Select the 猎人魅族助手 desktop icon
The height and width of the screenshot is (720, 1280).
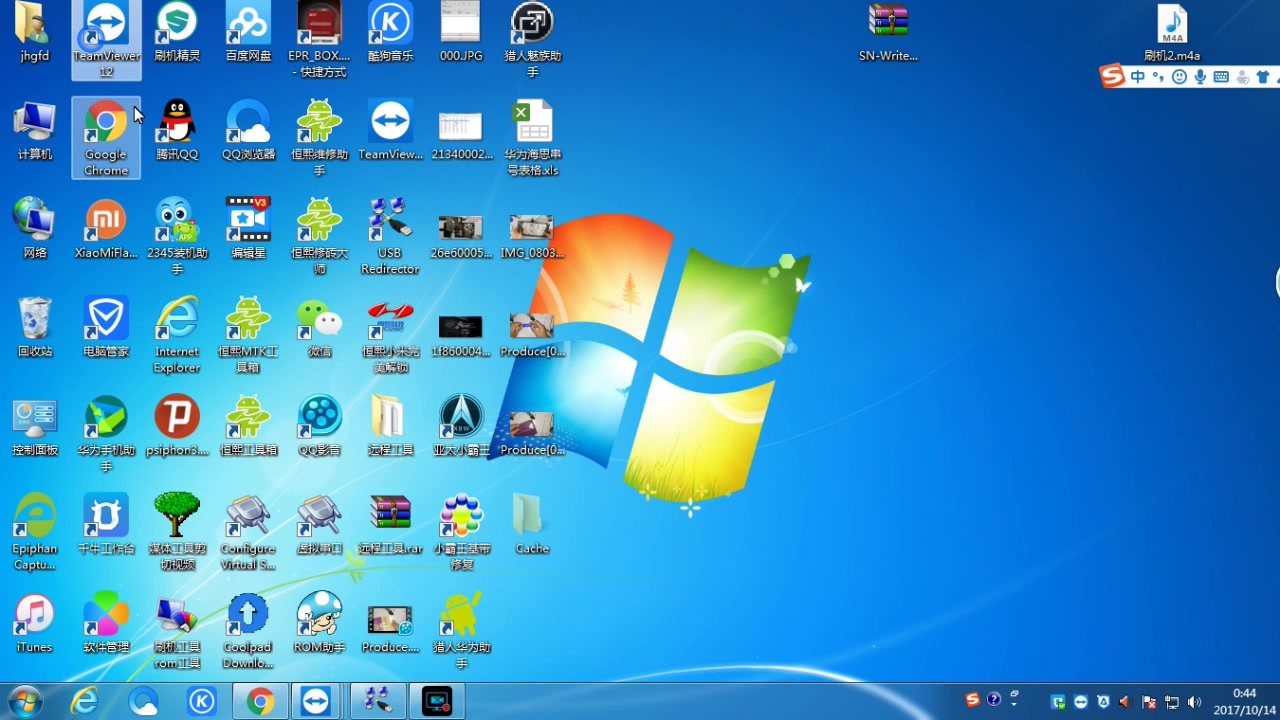532,40
